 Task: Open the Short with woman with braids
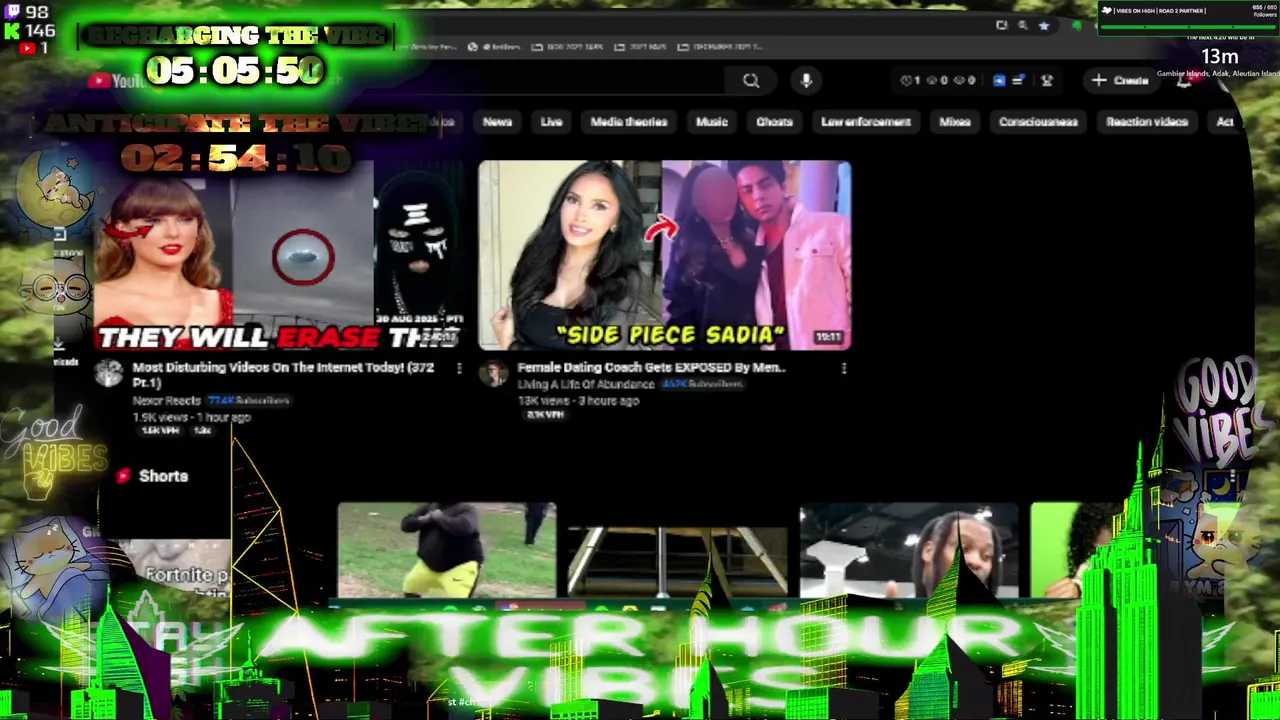[x=908, y=550]
